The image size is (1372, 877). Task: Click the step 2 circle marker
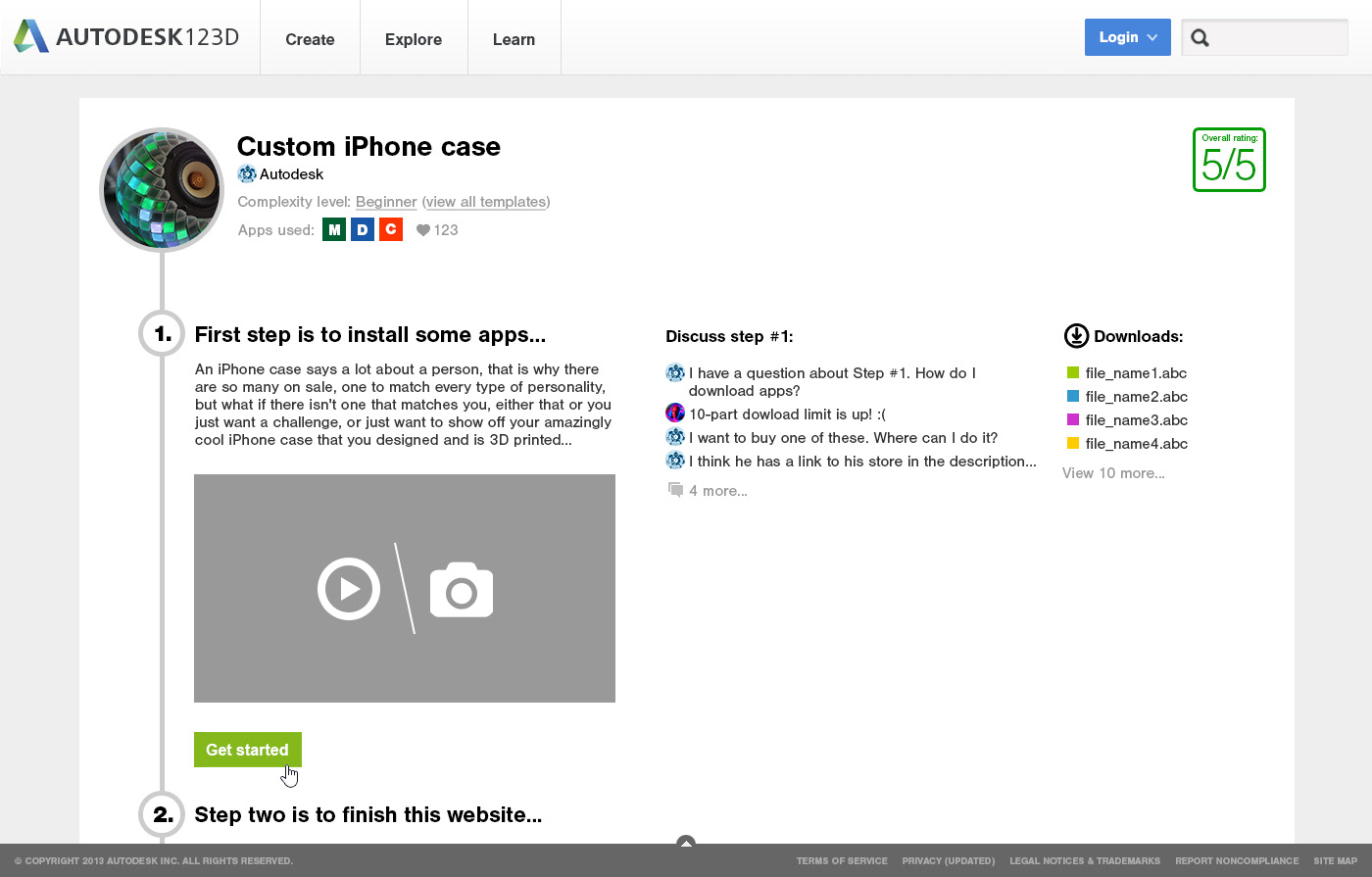coord(162,814)
